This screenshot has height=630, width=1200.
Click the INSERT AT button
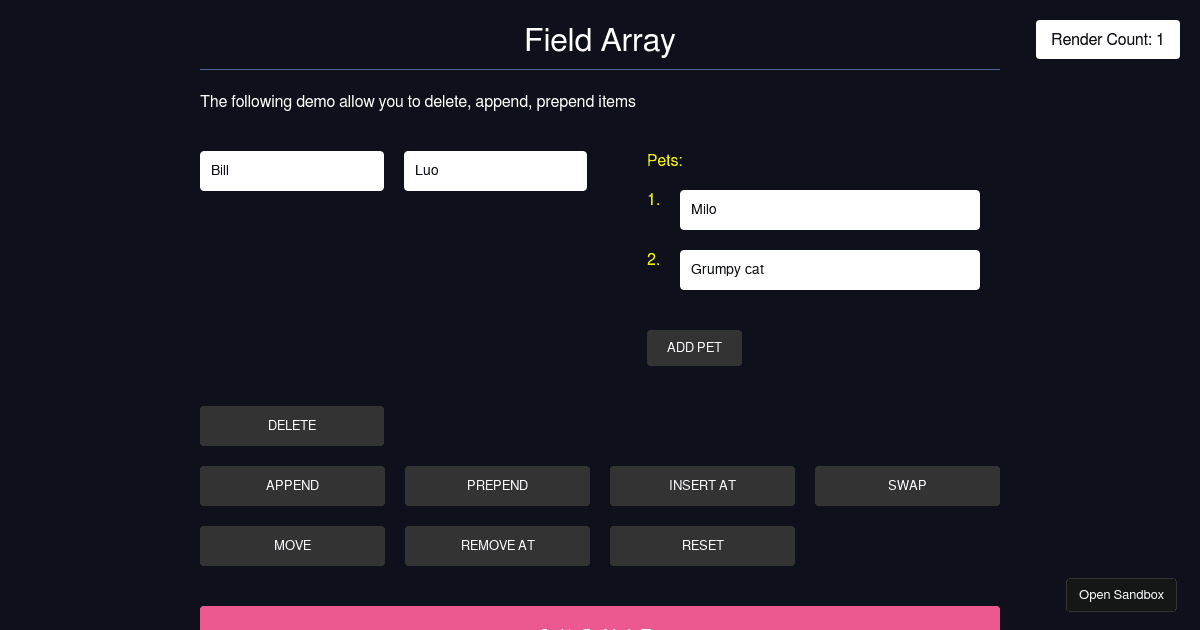tap(702, 485)
